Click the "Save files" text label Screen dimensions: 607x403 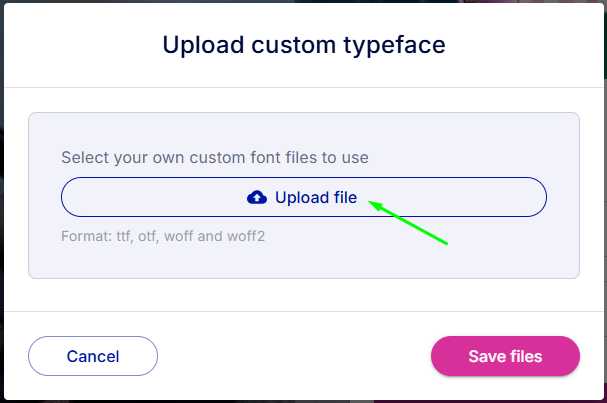tap(505, 357)
